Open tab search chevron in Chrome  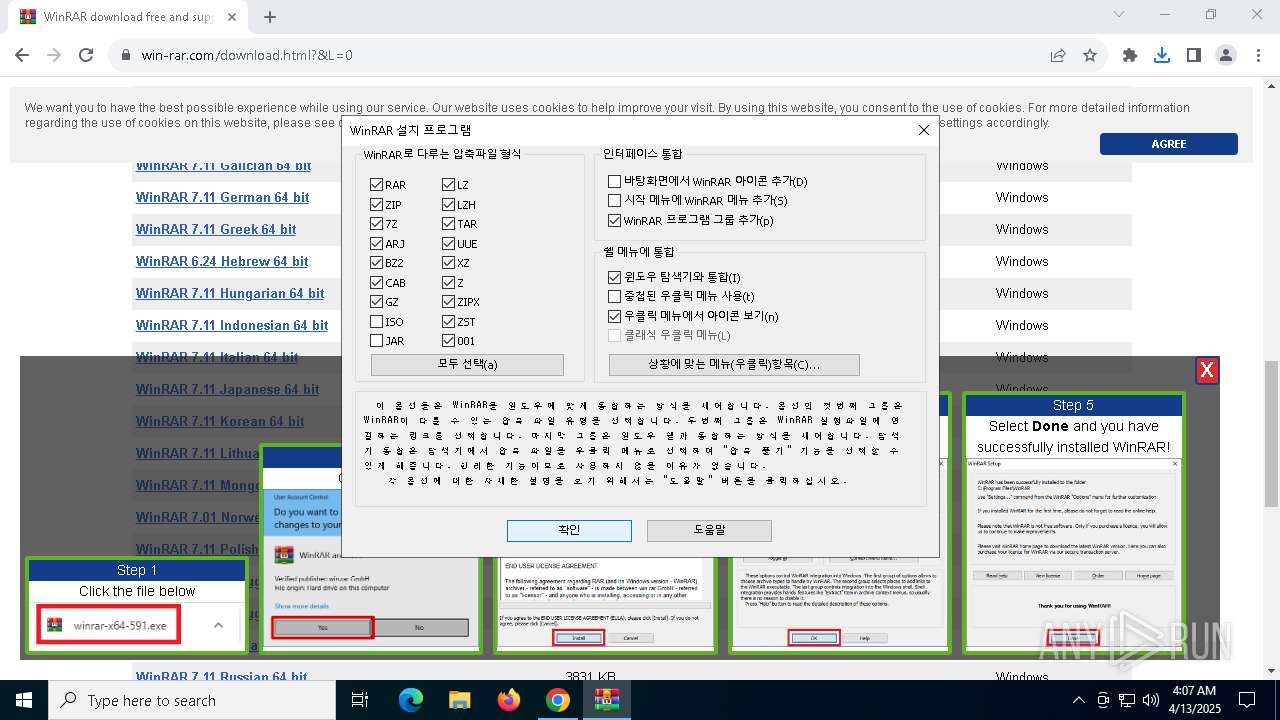(1119, 14)
